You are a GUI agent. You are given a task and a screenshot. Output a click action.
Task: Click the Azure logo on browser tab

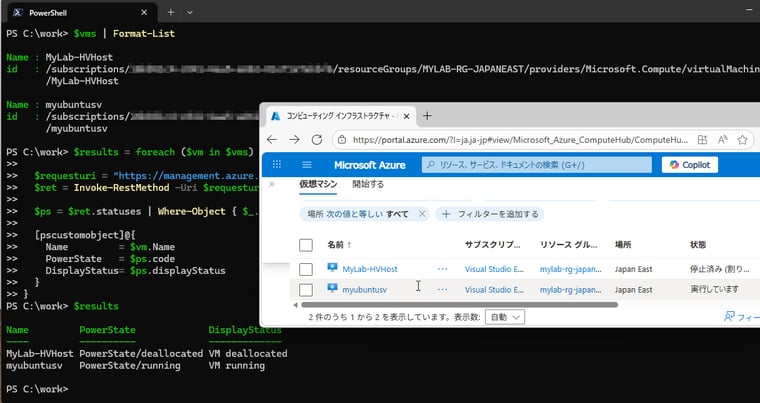275,116
